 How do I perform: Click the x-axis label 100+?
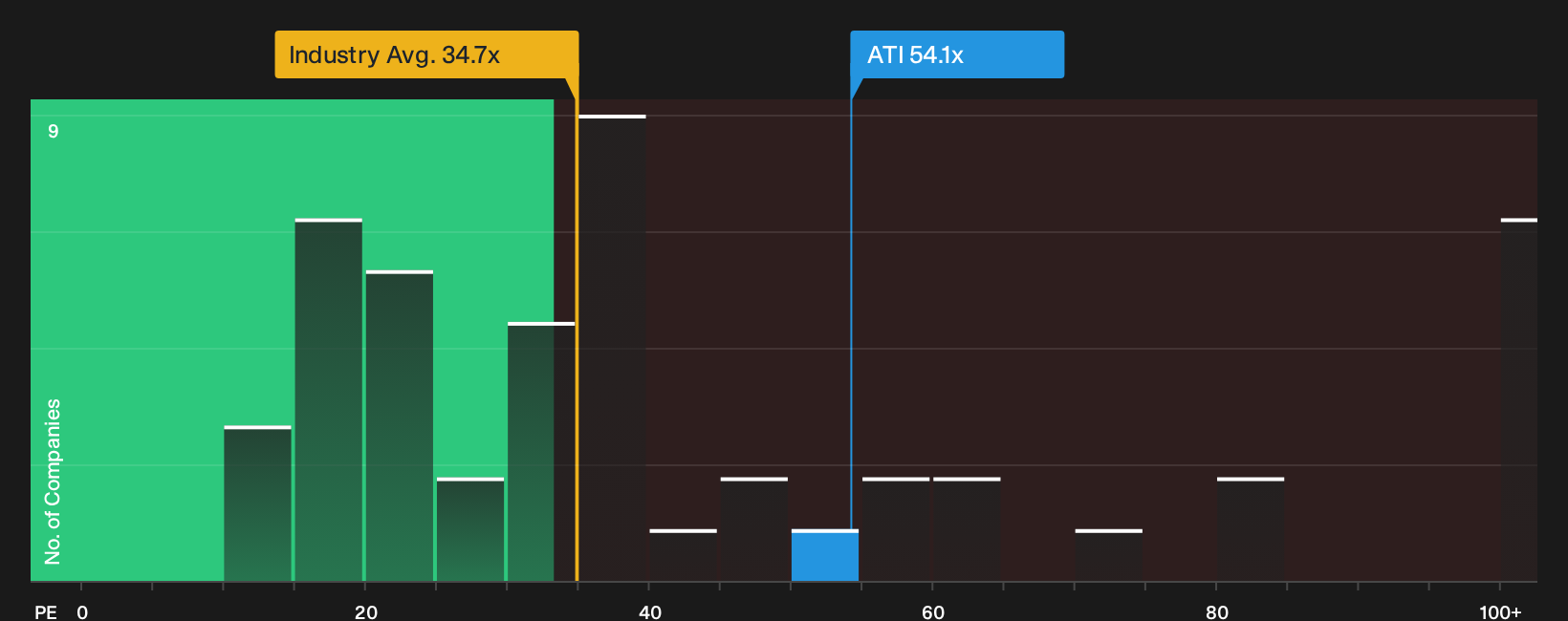(x=1500, y=611)
